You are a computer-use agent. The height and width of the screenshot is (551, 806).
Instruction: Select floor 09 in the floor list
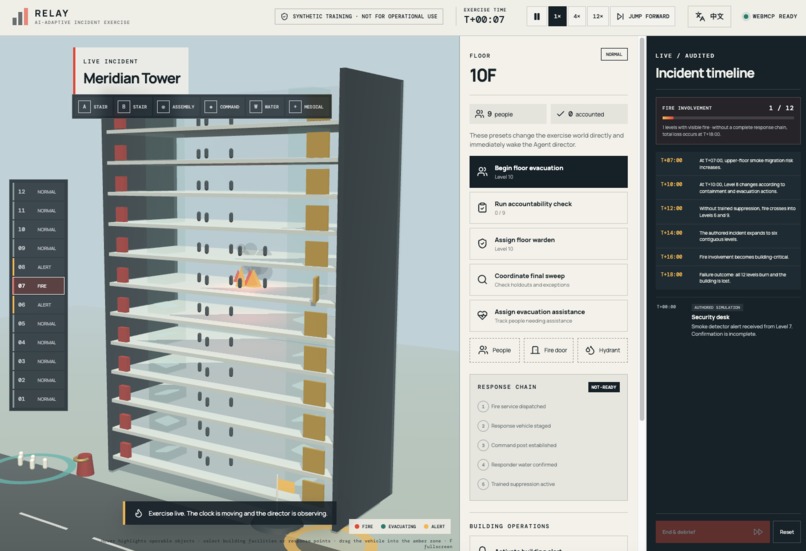click(x=39, y=248)
